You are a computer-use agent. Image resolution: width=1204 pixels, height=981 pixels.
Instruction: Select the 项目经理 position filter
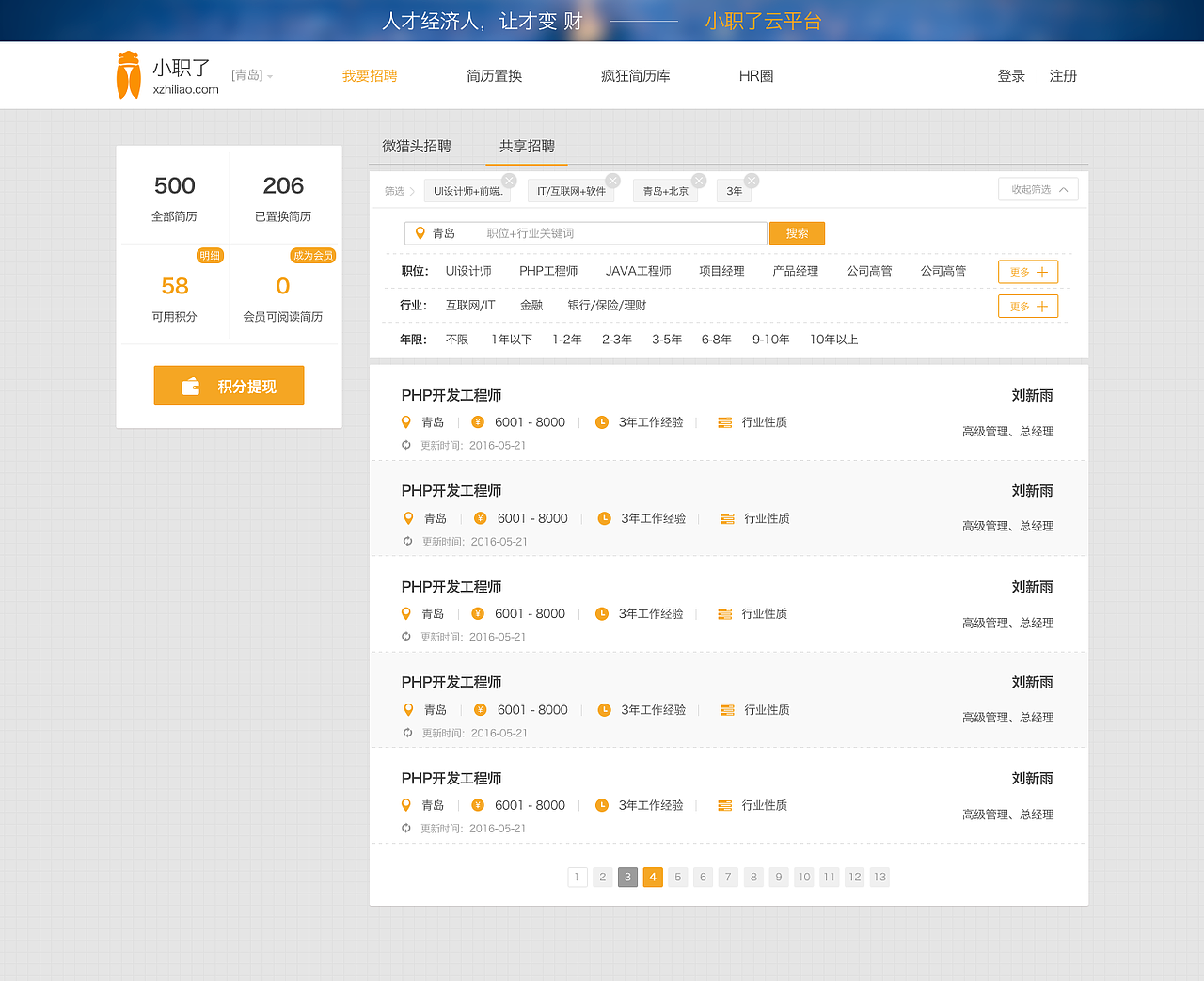tap(721, 271)
